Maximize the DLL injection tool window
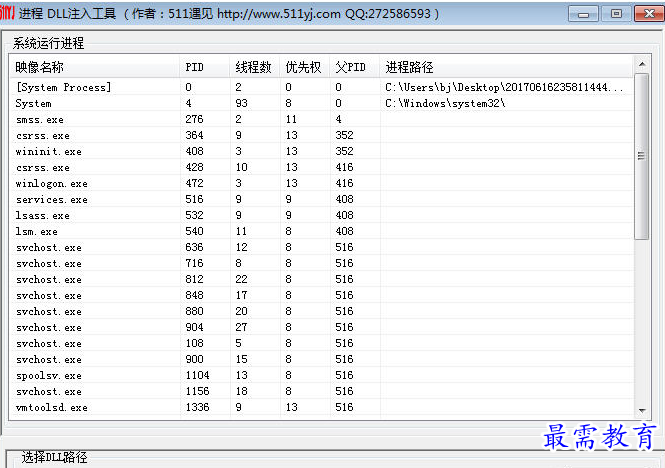Viewport: 665px width, 468px height. 615,13
